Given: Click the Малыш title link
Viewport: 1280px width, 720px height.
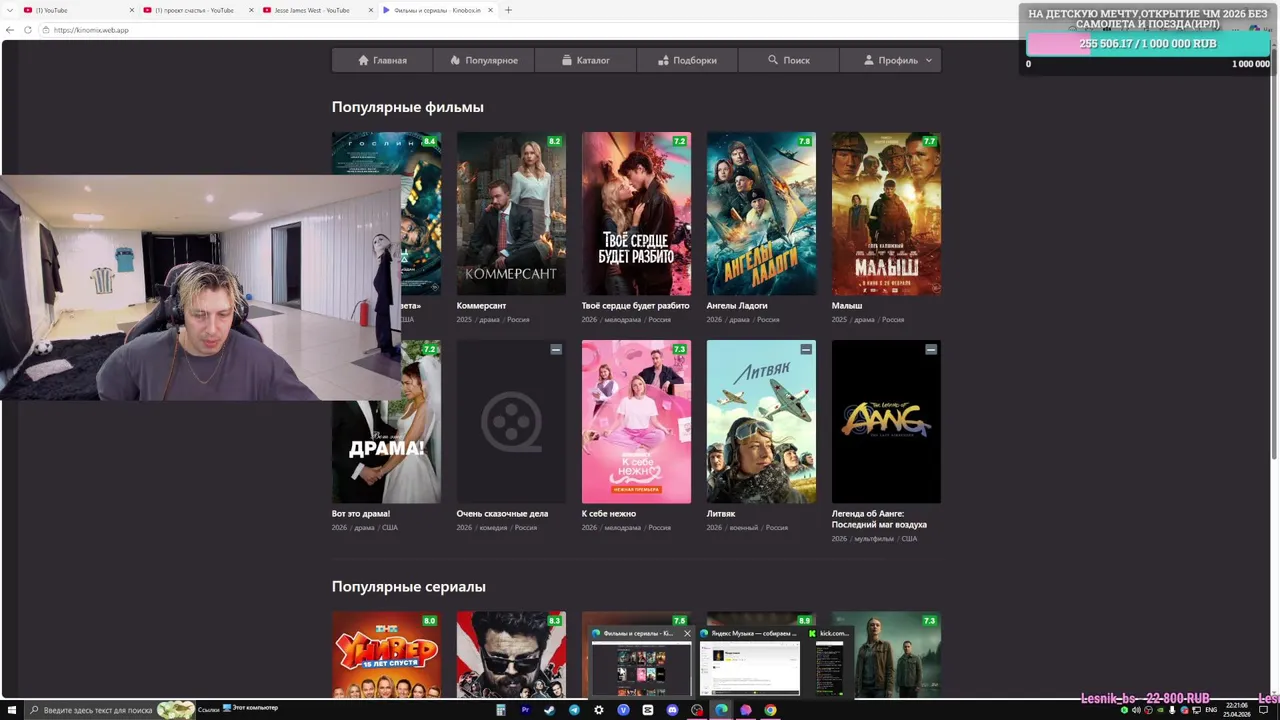Looking at the screenshot, I should (x=847, y=306).
